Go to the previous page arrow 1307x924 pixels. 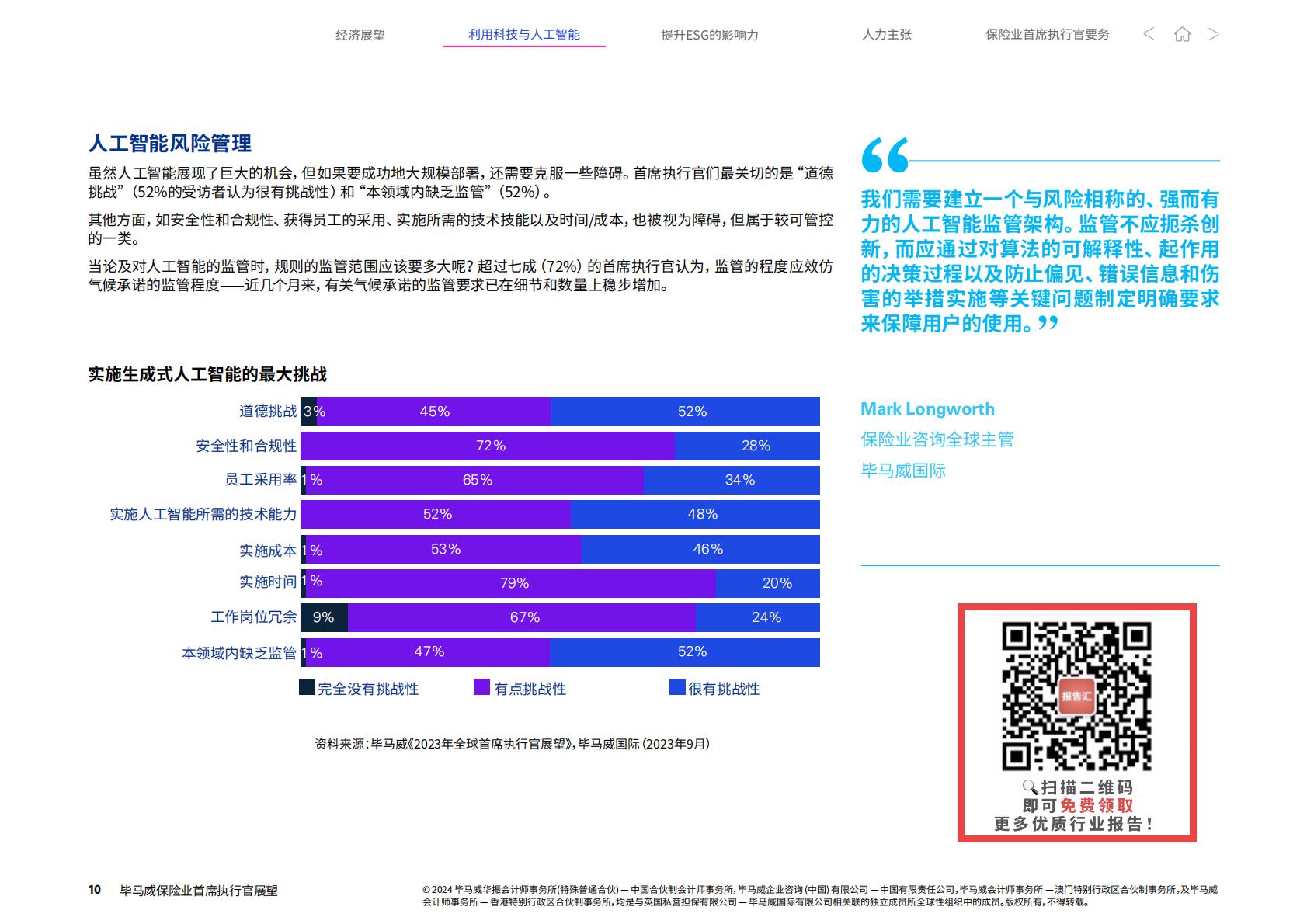(x=1149, y=33)
